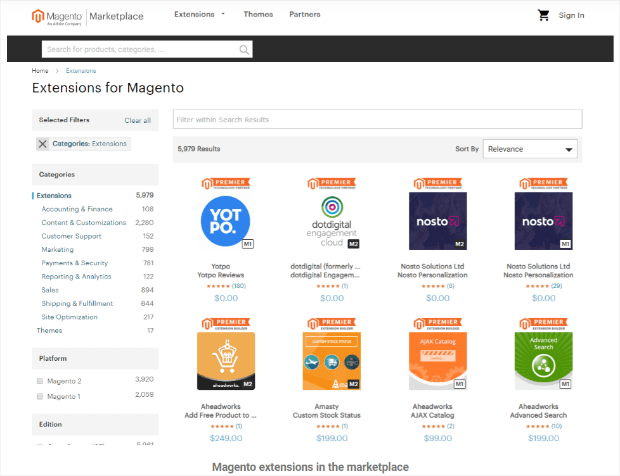Screen dimensions: 620x476
Task: Click the search magnifier icon
Action: 244,49
